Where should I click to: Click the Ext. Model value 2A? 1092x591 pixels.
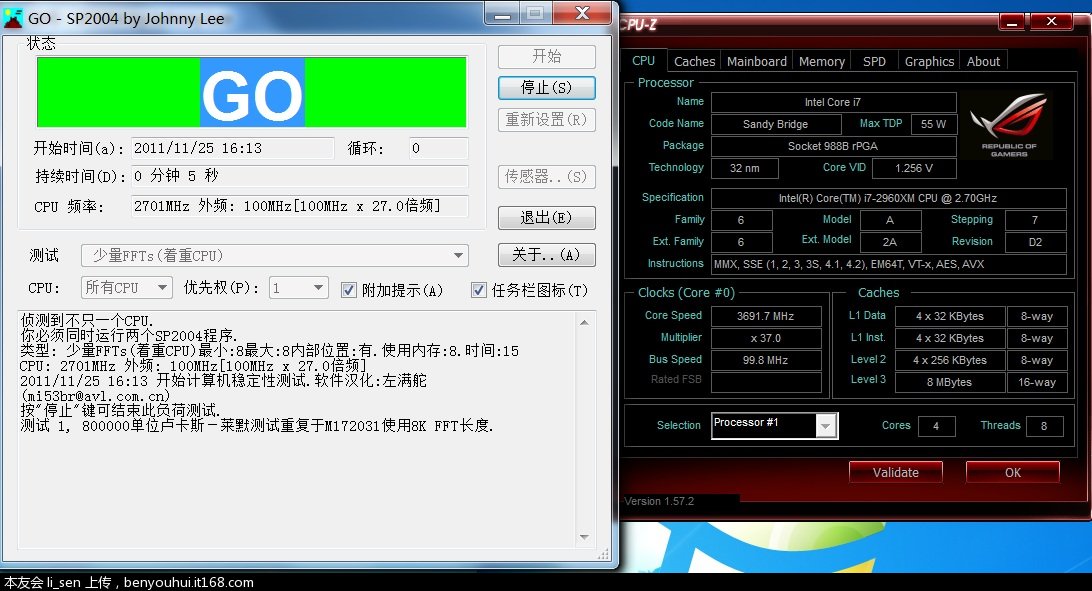[890, 242]
